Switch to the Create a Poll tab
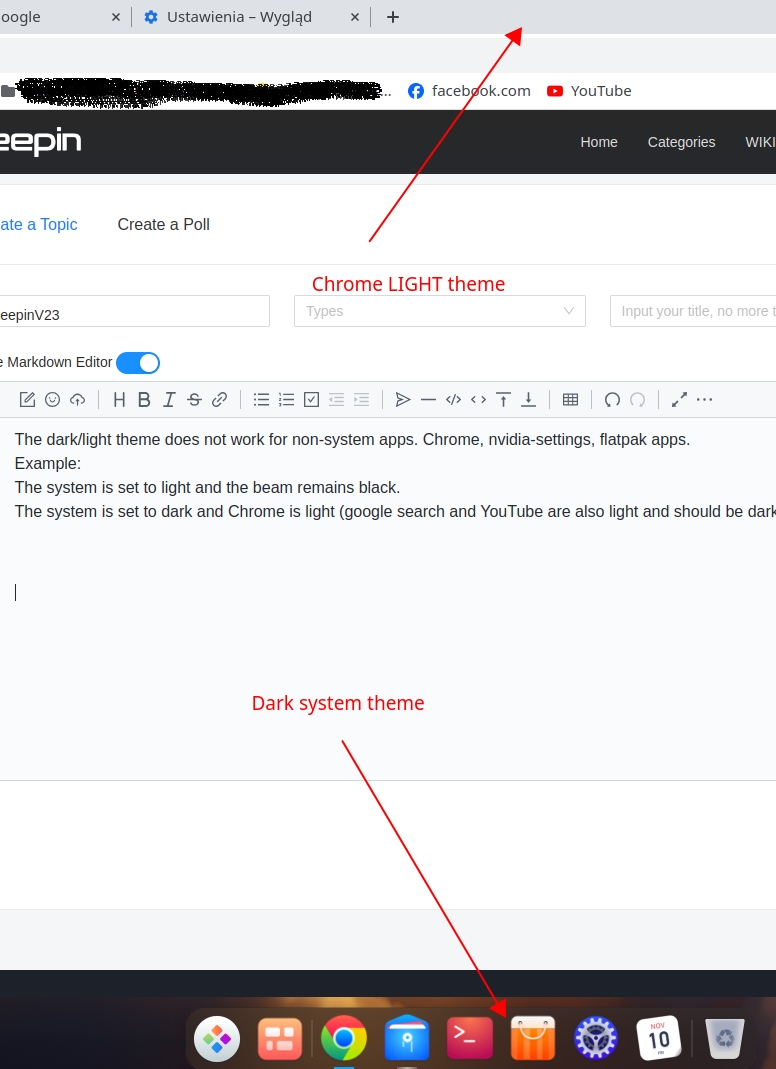 tap(164, 224)
